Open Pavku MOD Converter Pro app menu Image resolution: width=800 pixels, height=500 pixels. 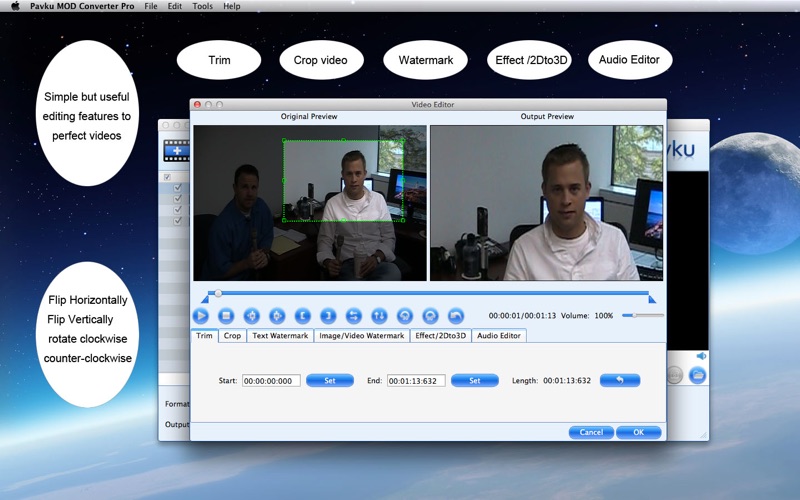[82, 6]
